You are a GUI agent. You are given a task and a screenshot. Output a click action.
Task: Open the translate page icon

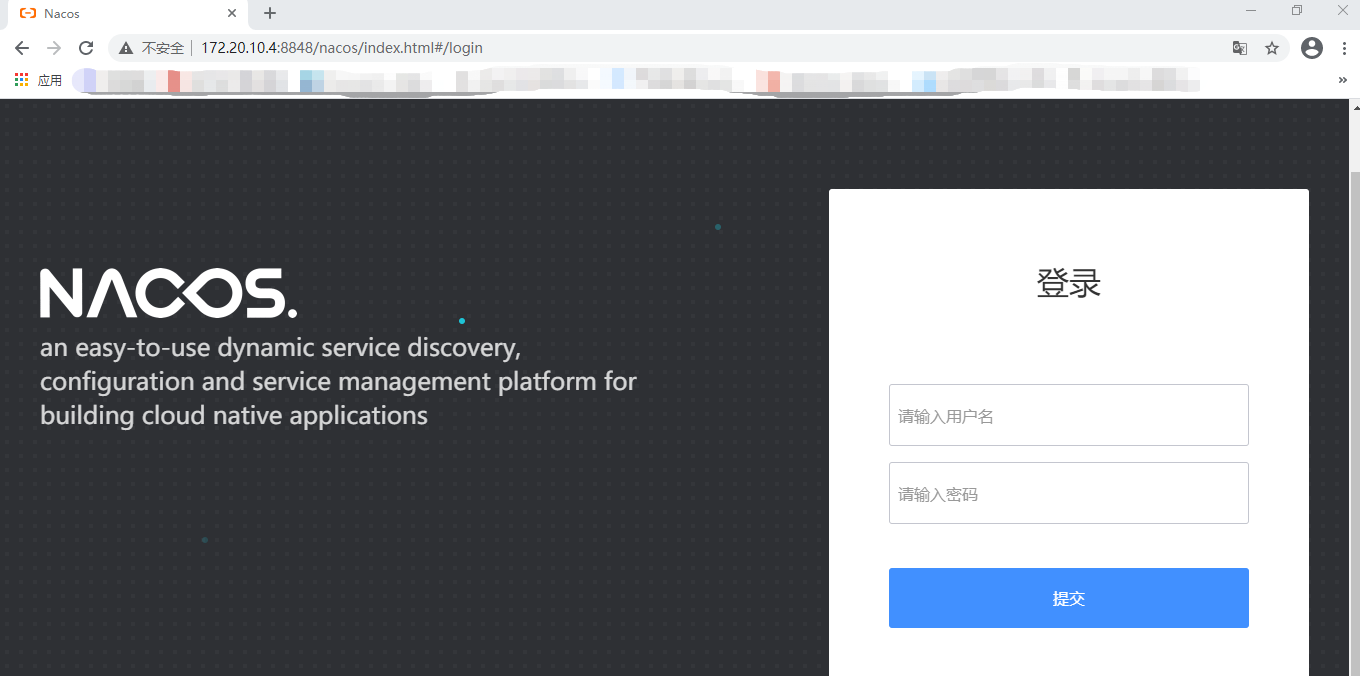pos(1240,48)
